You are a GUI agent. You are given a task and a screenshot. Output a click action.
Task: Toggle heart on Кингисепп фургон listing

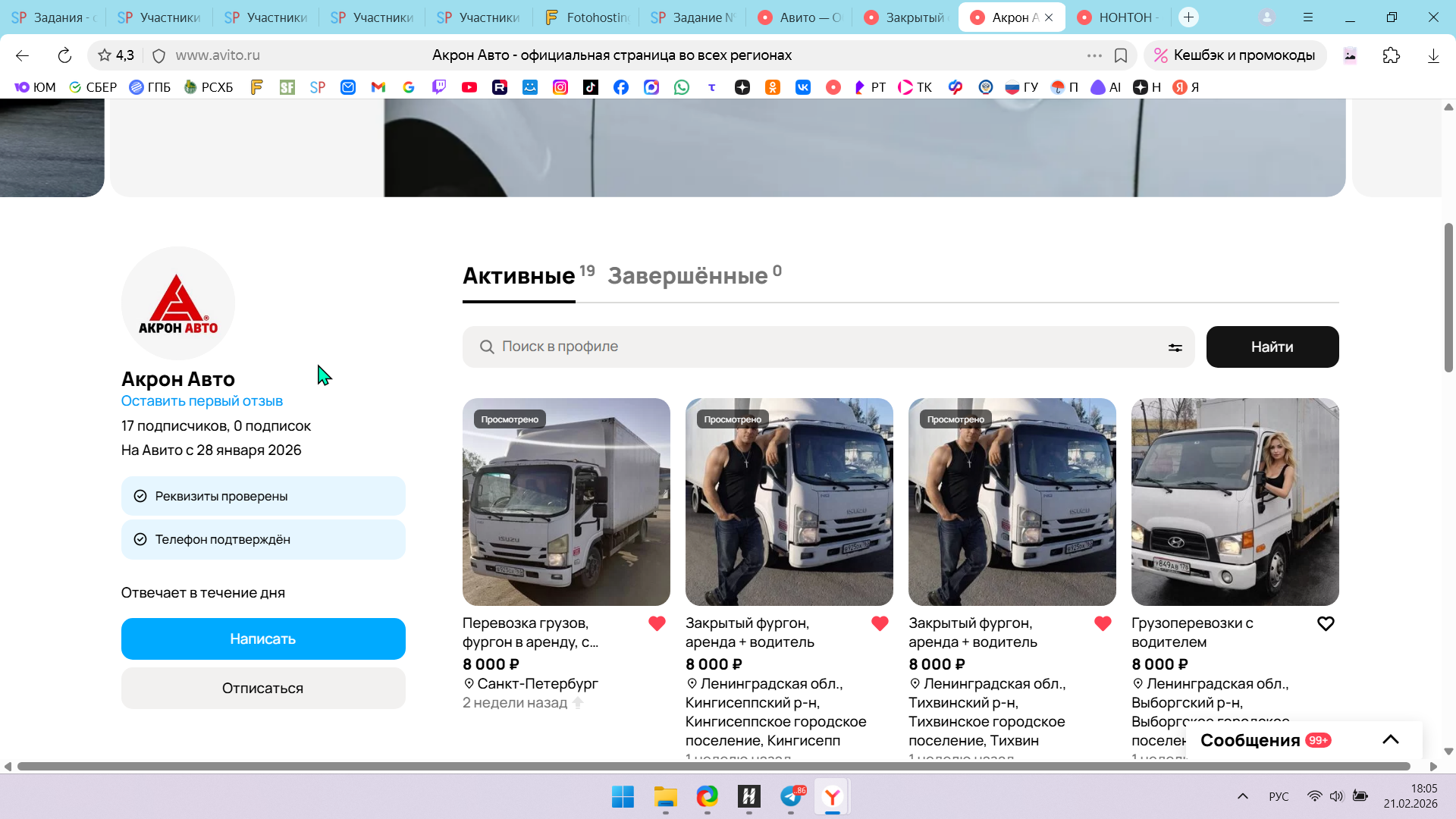(x=880, y=623)
